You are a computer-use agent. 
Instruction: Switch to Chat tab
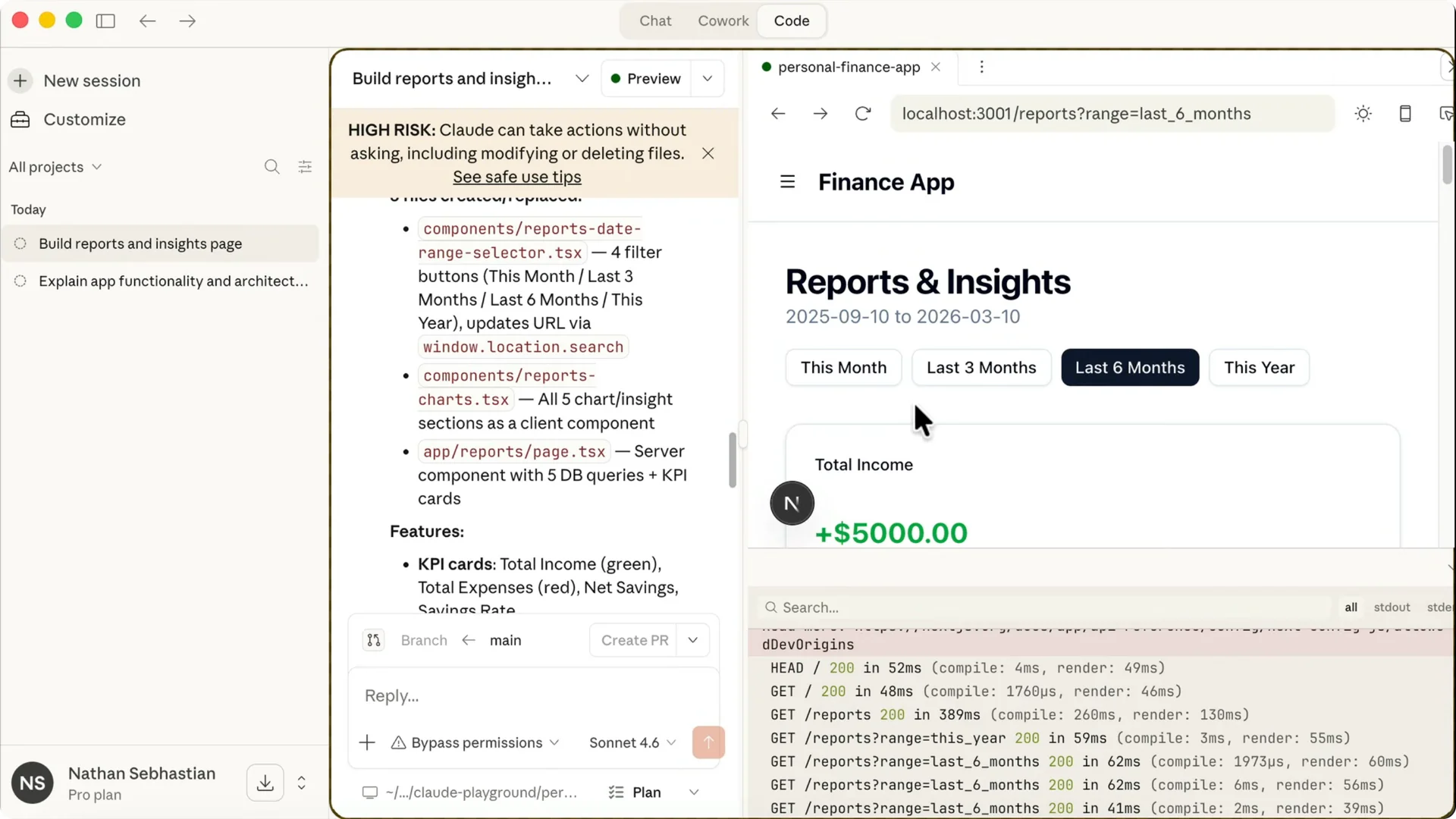pos(655,21)
